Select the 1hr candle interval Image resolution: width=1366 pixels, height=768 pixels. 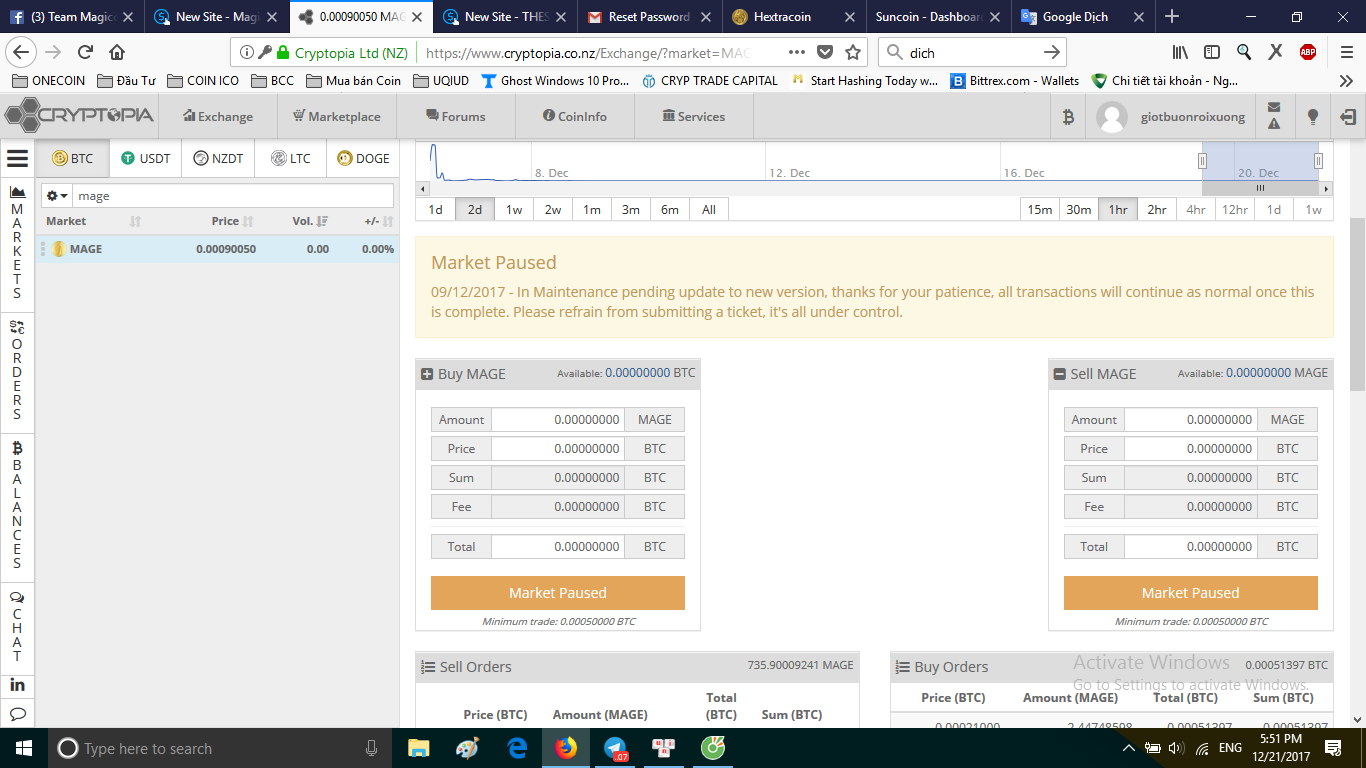coord(1118,209)
